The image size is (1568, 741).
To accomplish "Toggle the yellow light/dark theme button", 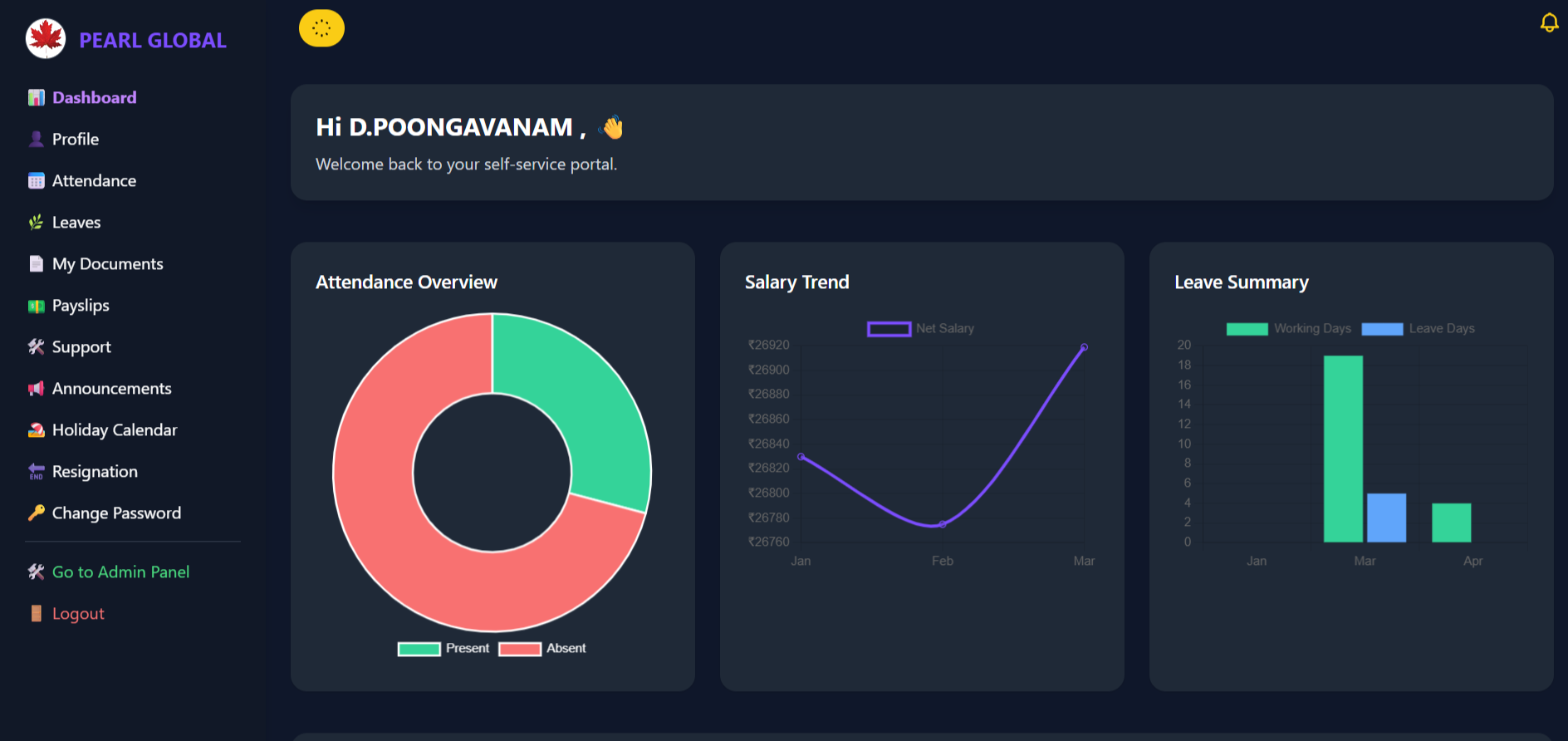I will point(321,28).
